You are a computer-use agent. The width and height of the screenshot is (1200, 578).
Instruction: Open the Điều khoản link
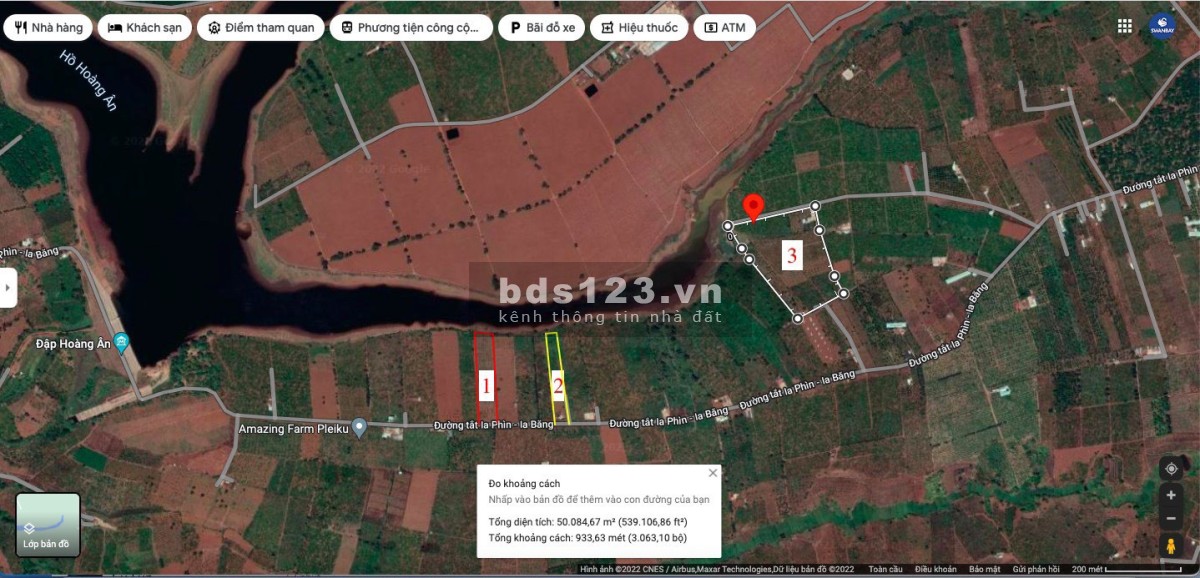935,570
